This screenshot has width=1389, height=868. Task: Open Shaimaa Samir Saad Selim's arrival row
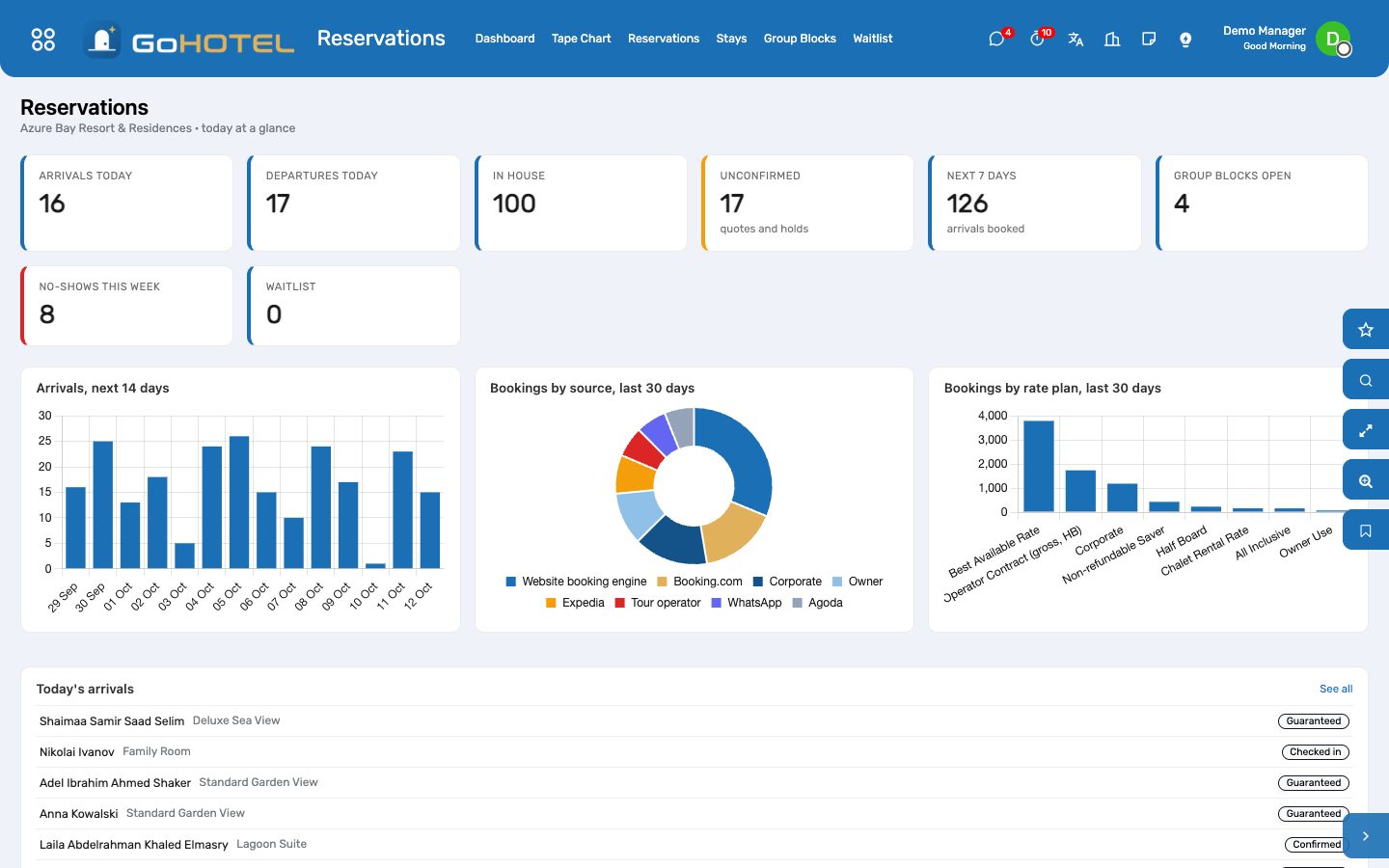[x=694, y=721]
